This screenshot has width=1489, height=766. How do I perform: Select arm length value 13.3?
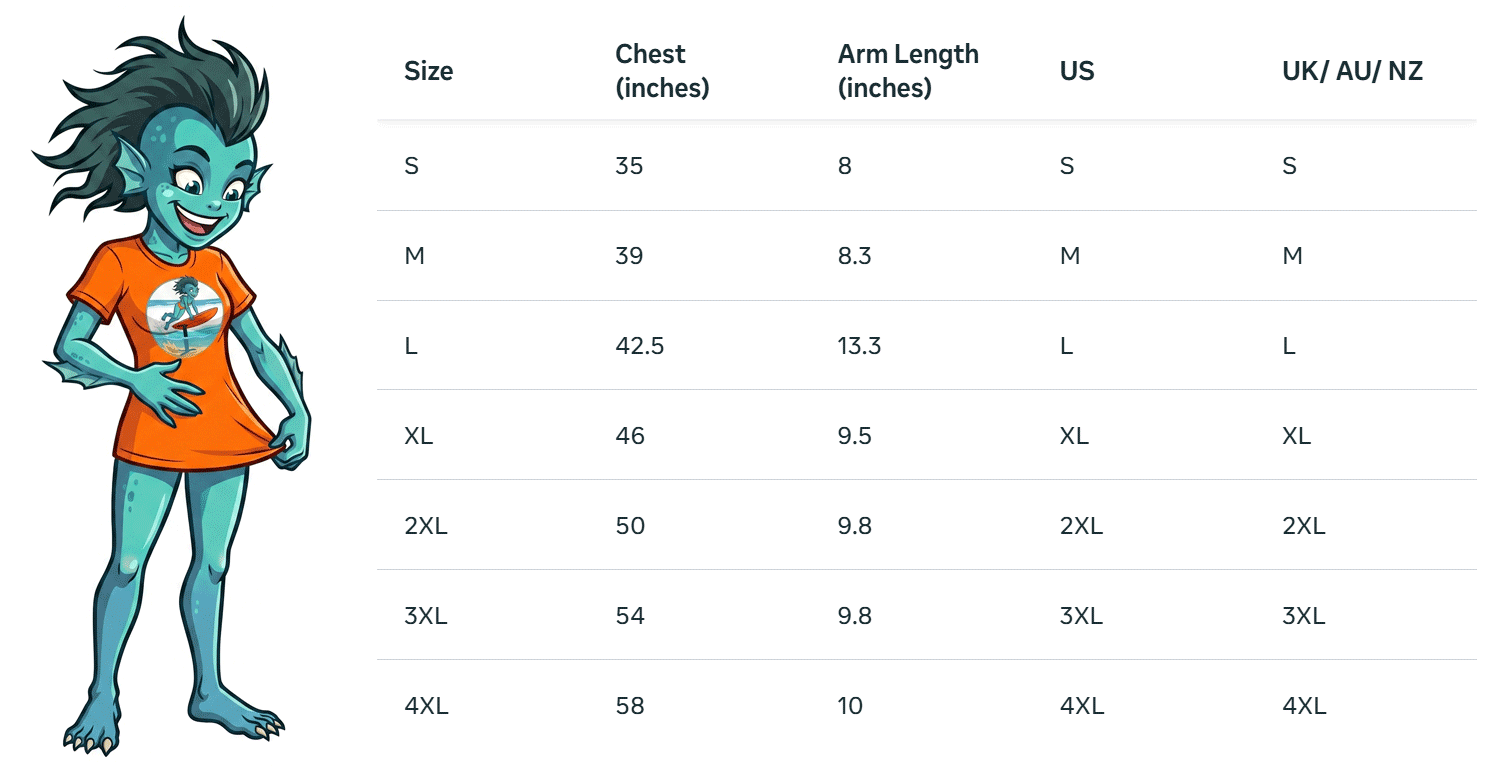click(859, 346)
